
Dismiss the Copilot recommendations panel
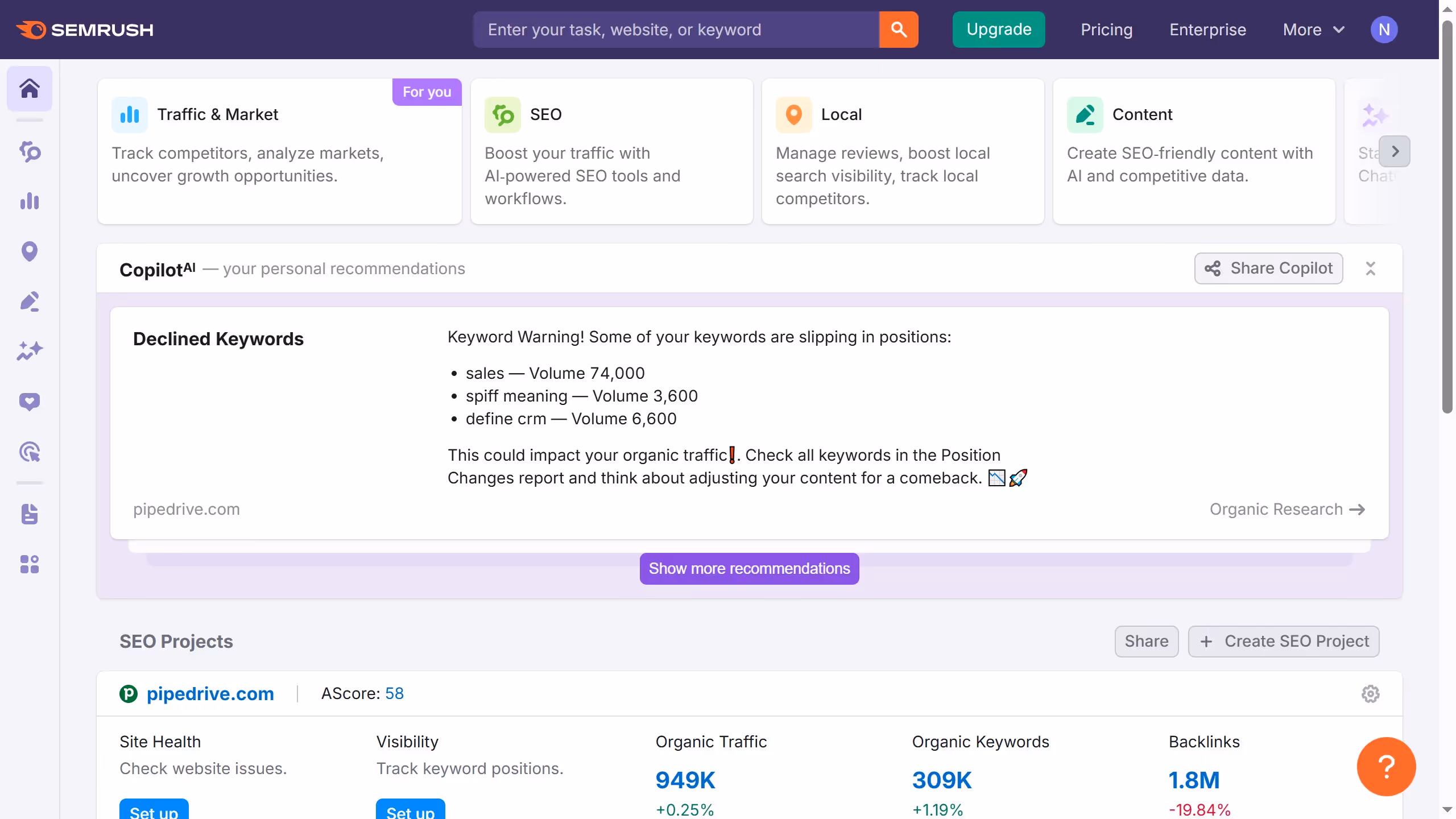pyautogui.click(x=1371, y=268)
